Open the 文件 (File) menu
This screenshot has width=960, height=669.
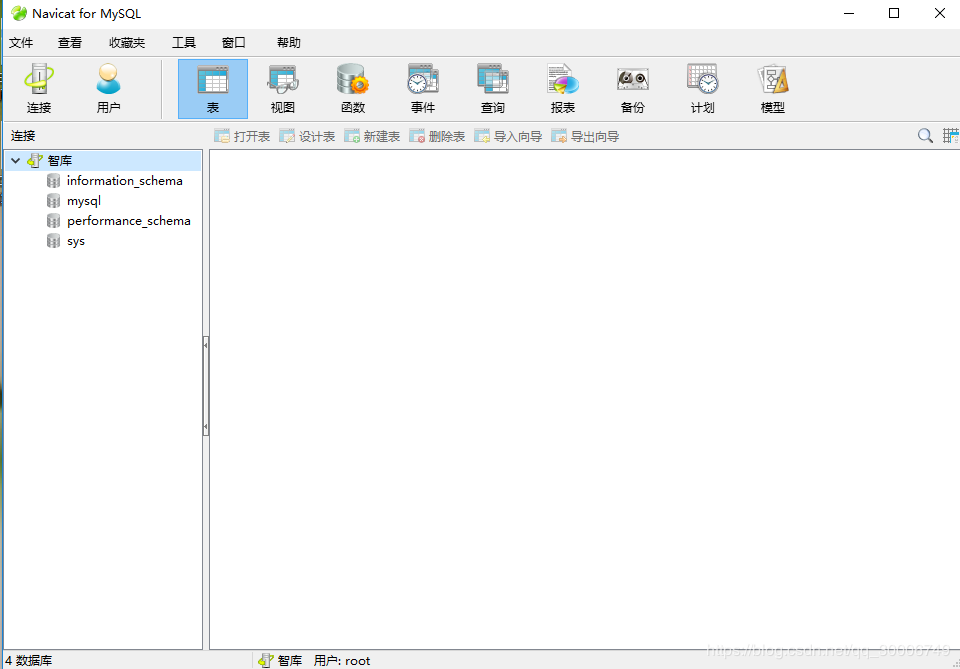21,43
